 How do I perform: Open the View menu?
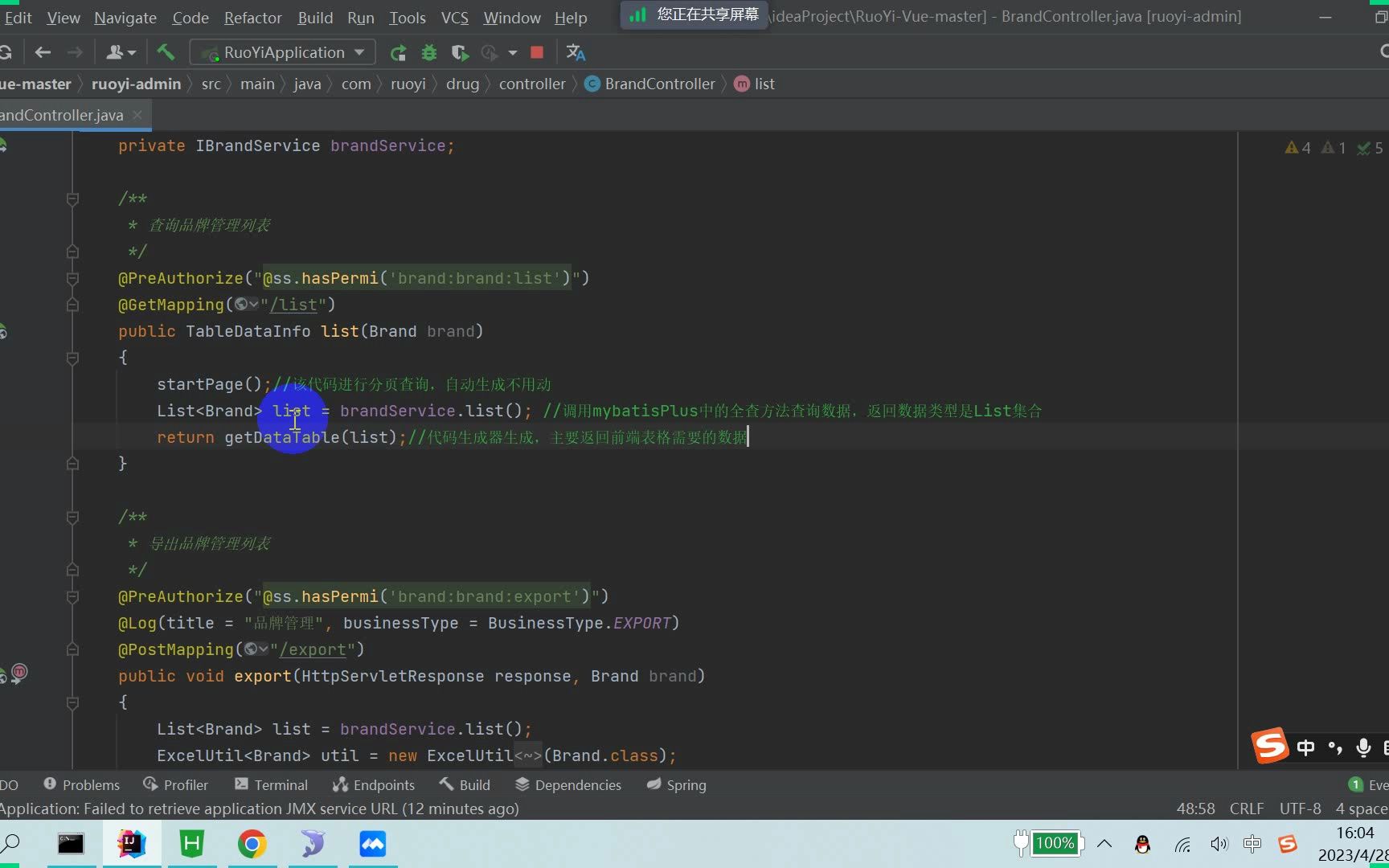point(64,18)
